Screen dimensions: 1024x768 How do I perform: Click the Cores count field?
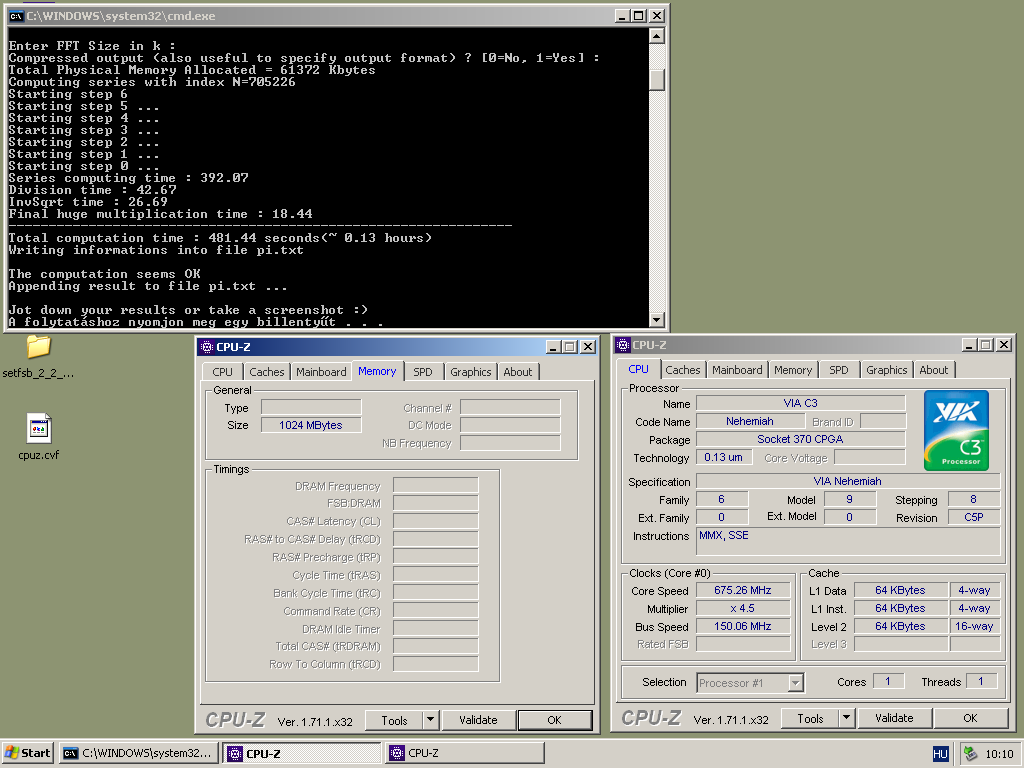888,682
